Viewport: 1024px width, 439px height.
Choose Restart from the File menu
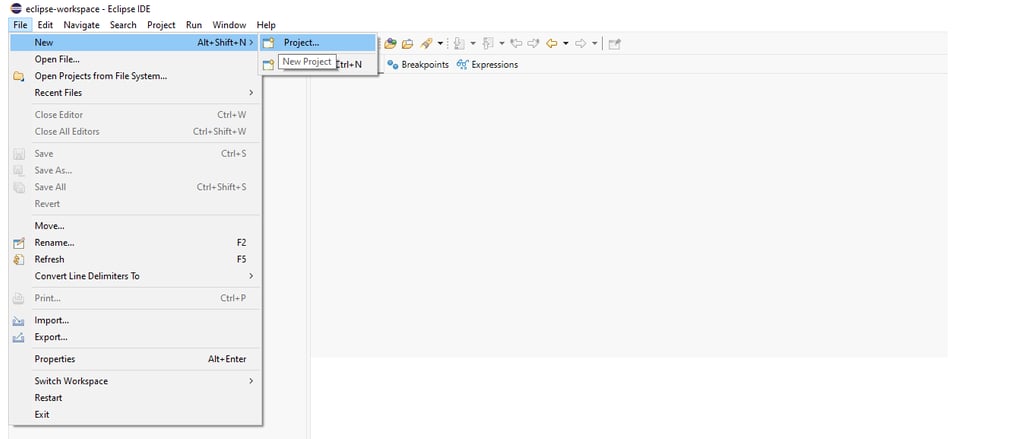tap(136, 398)
